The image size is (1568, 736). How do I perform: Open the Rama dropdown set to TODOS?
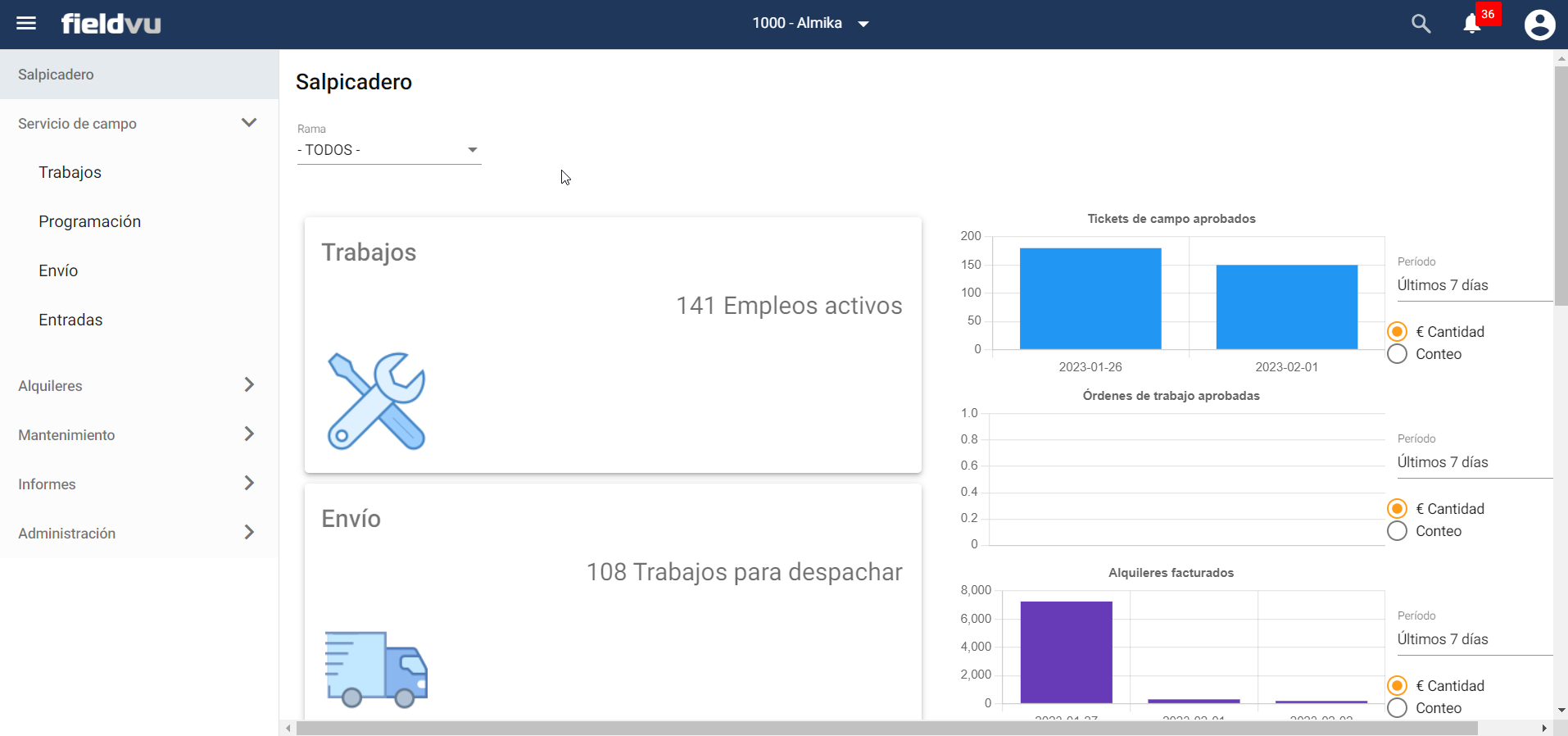pos(388,150)
